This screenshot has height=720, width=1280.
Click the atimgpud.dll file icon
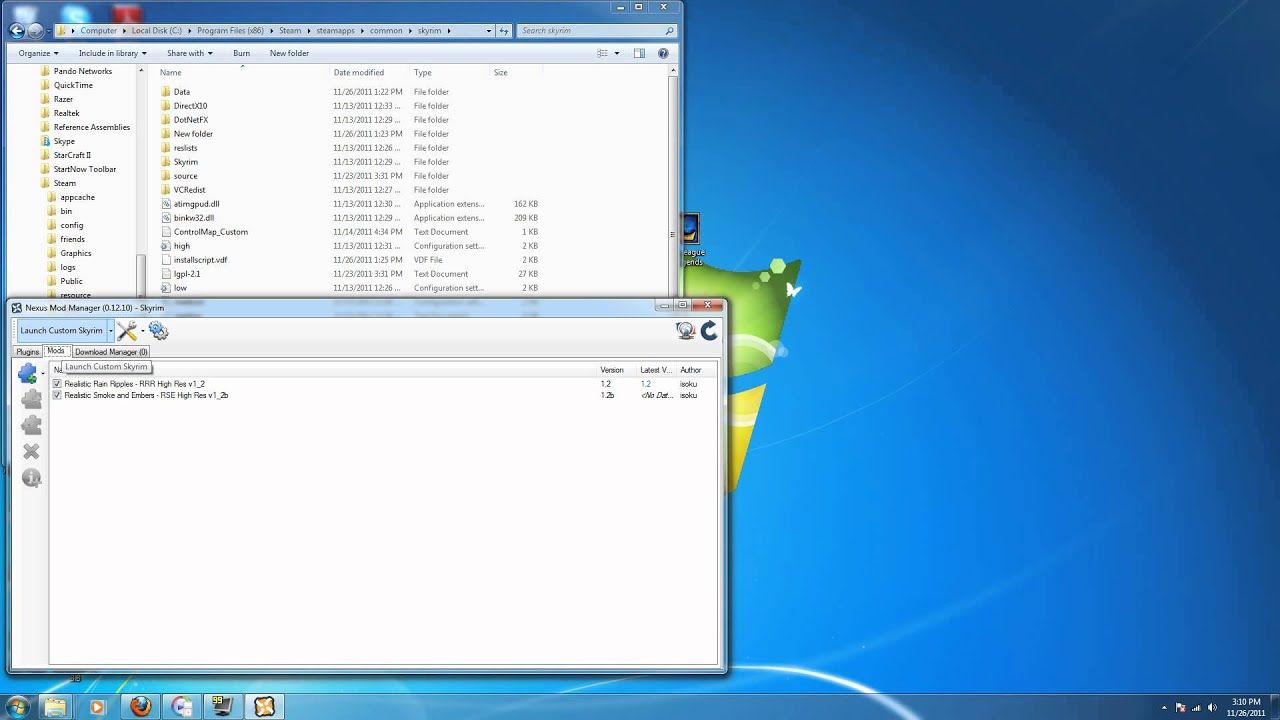click(x=166, y=204)
